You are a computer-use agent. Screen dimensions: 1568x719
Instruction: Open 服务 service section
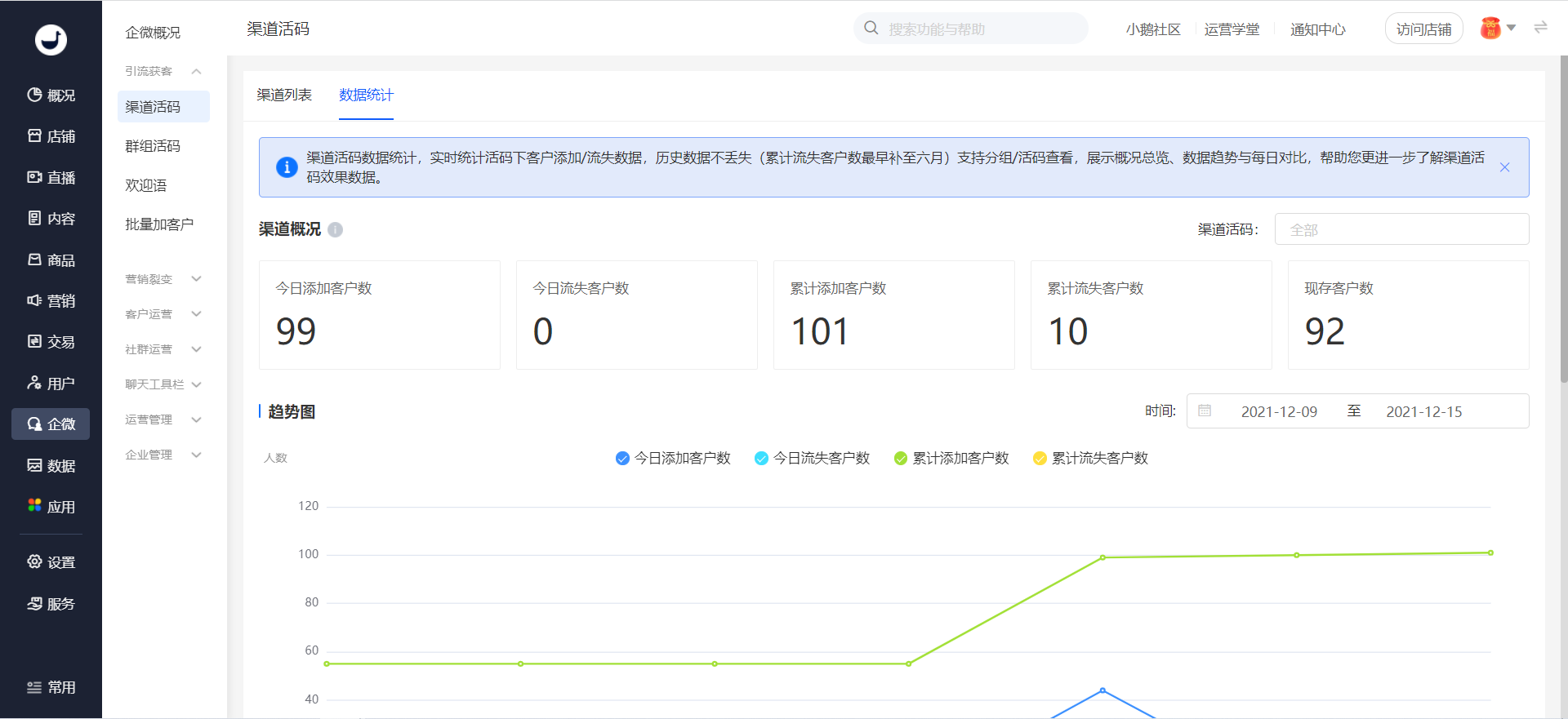51,604
